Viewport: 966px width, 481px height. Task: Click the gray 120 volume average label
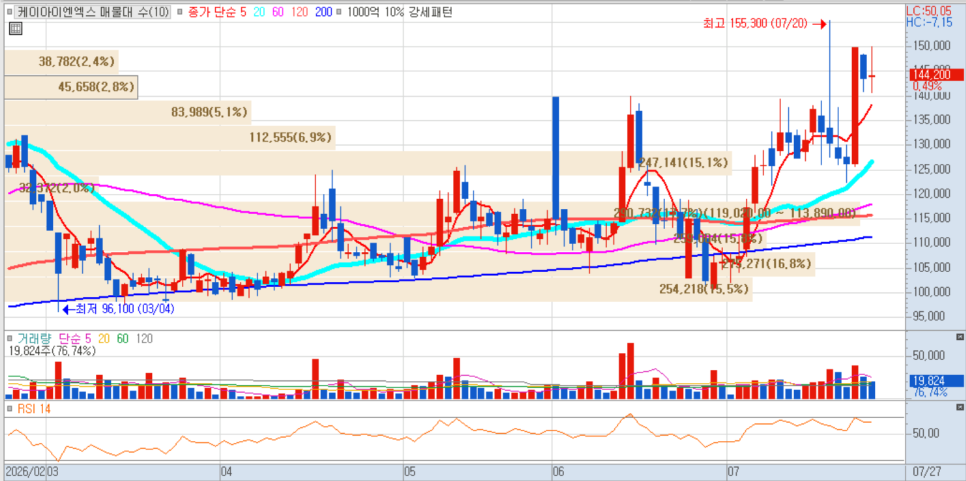pos(144,339)
